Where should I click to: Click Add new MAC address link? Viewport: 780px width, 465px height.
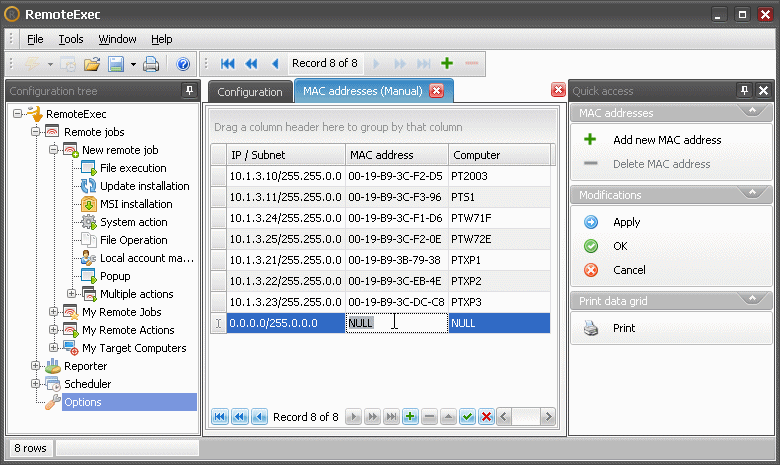click(x=667, y=140)
